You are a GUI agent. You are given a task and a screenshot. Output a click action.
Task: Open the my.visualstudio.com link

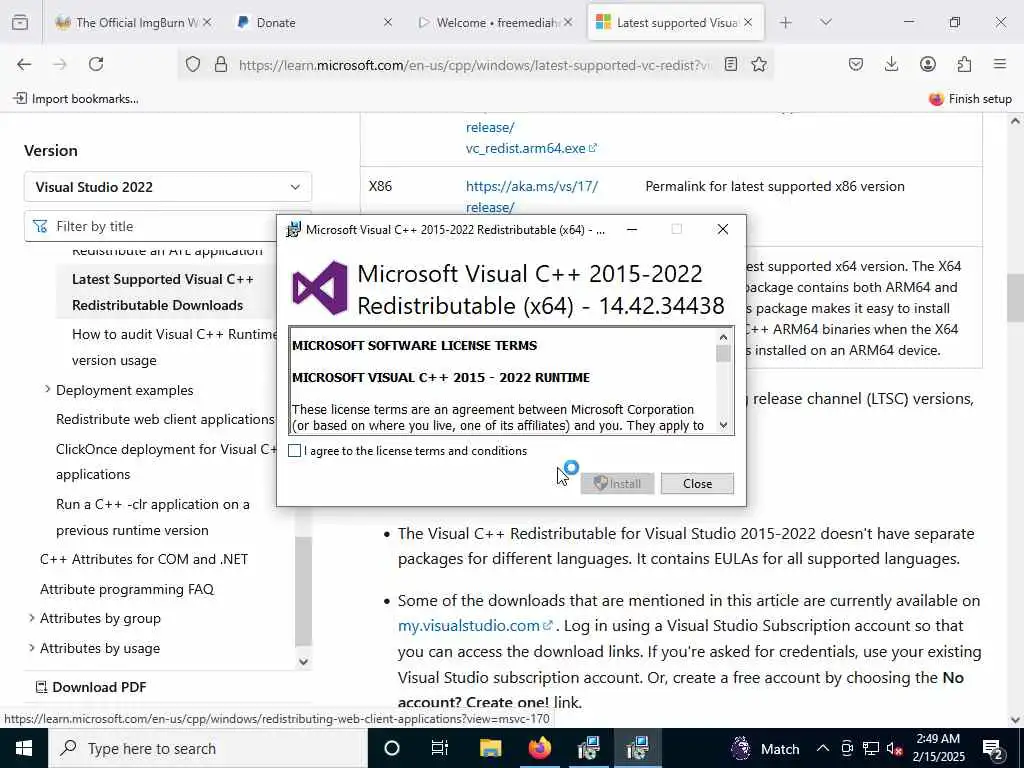(475, 626)
